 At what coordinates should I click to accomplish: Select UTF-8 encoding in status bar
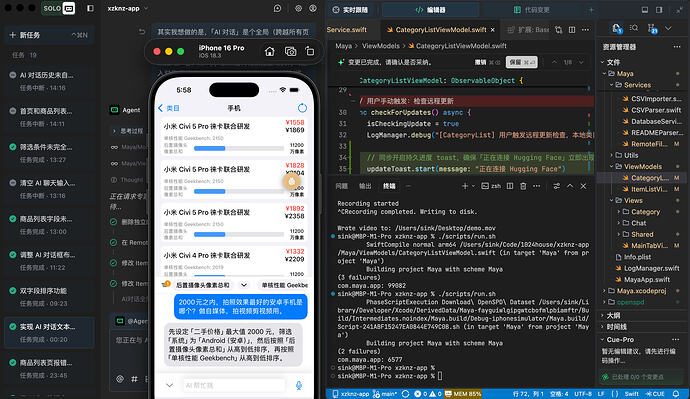click(x=583, y=394)
